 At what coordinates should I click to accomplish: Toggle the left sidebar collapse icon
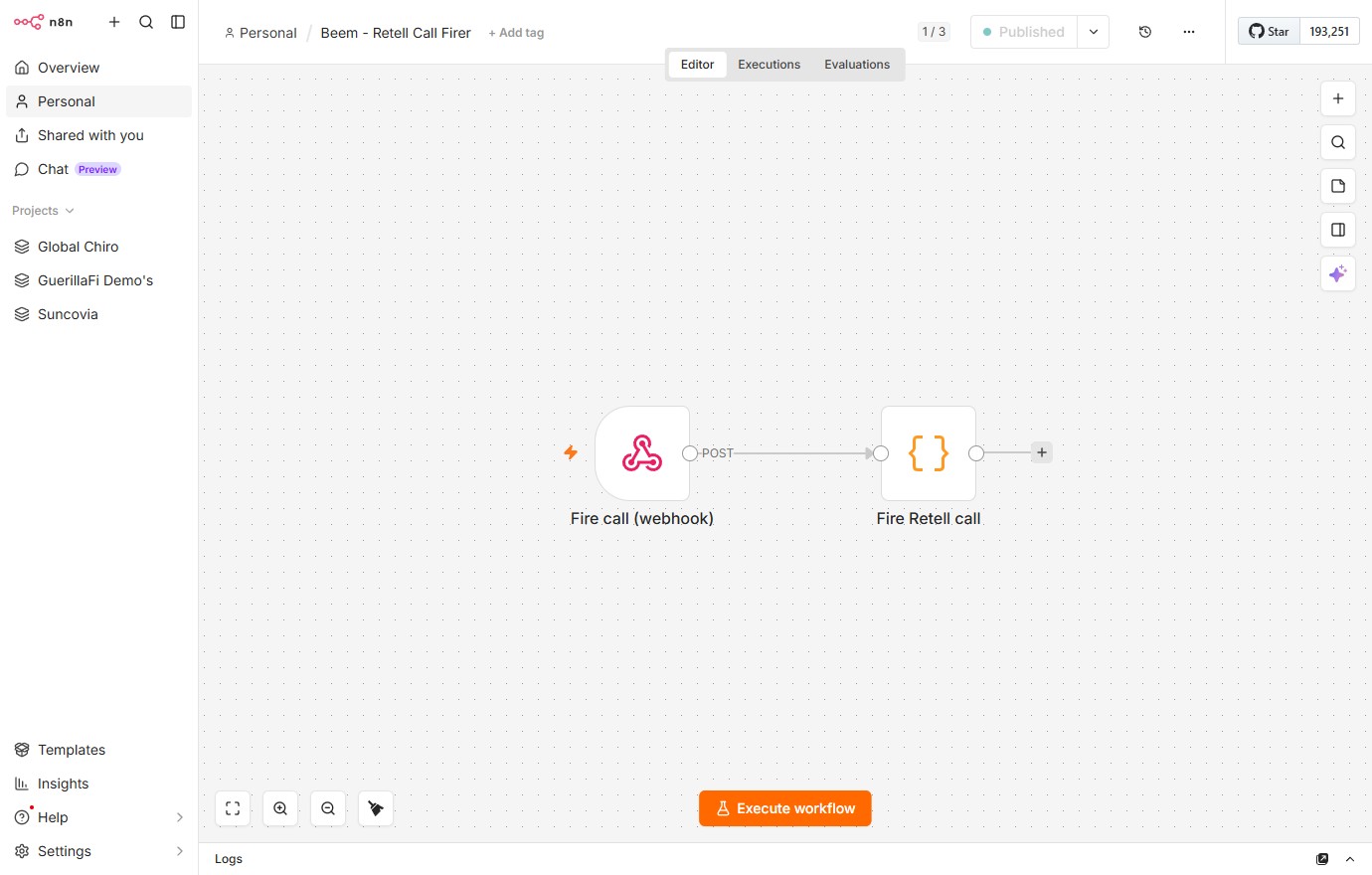(x=178, y=22)
